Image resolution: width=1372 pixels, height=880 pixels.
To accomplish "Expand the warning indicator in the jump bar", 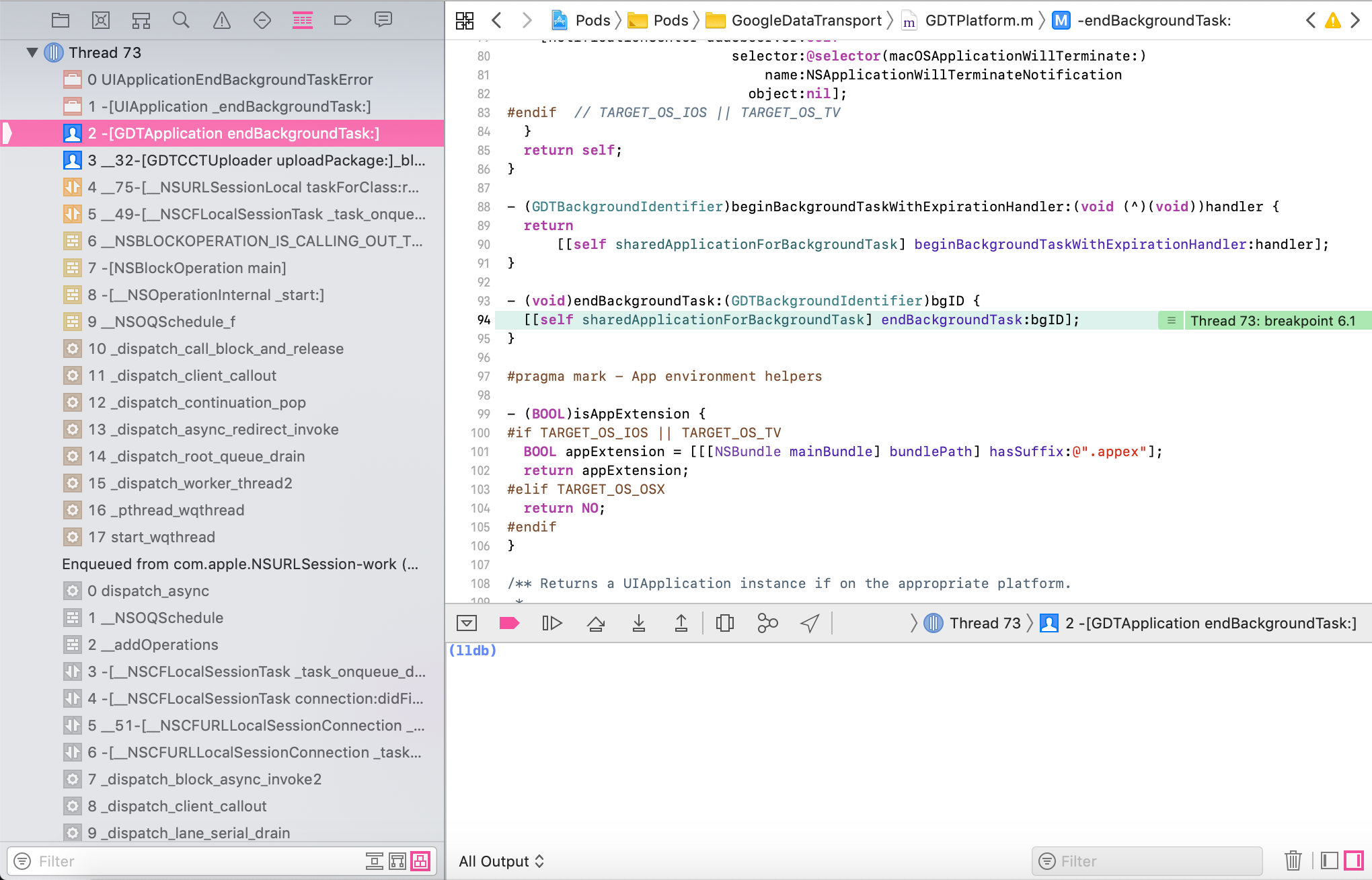I will click(x=1332, y=20).
